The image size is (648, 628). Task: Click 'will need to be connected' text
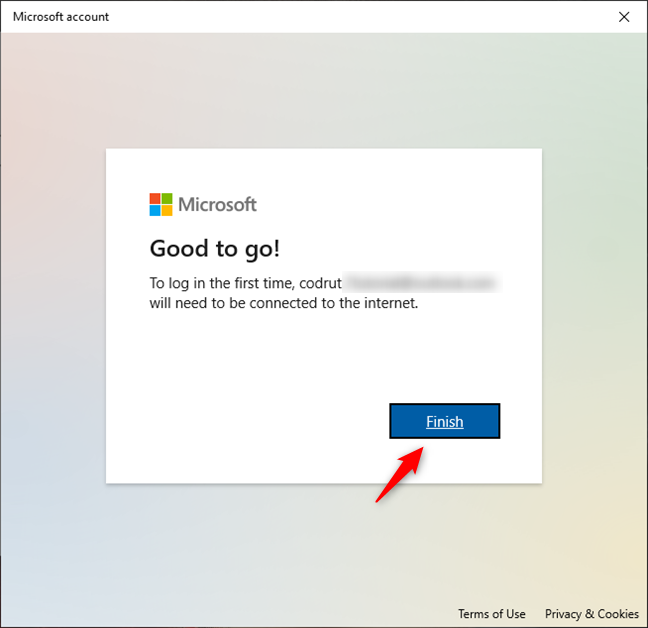234,303
